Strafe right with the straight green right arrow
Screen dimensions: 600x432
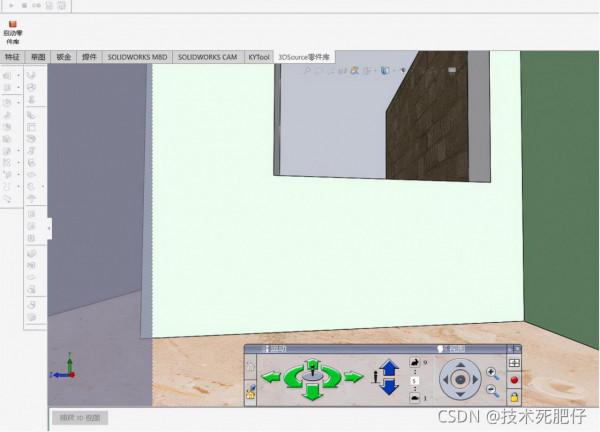point(354,377)
